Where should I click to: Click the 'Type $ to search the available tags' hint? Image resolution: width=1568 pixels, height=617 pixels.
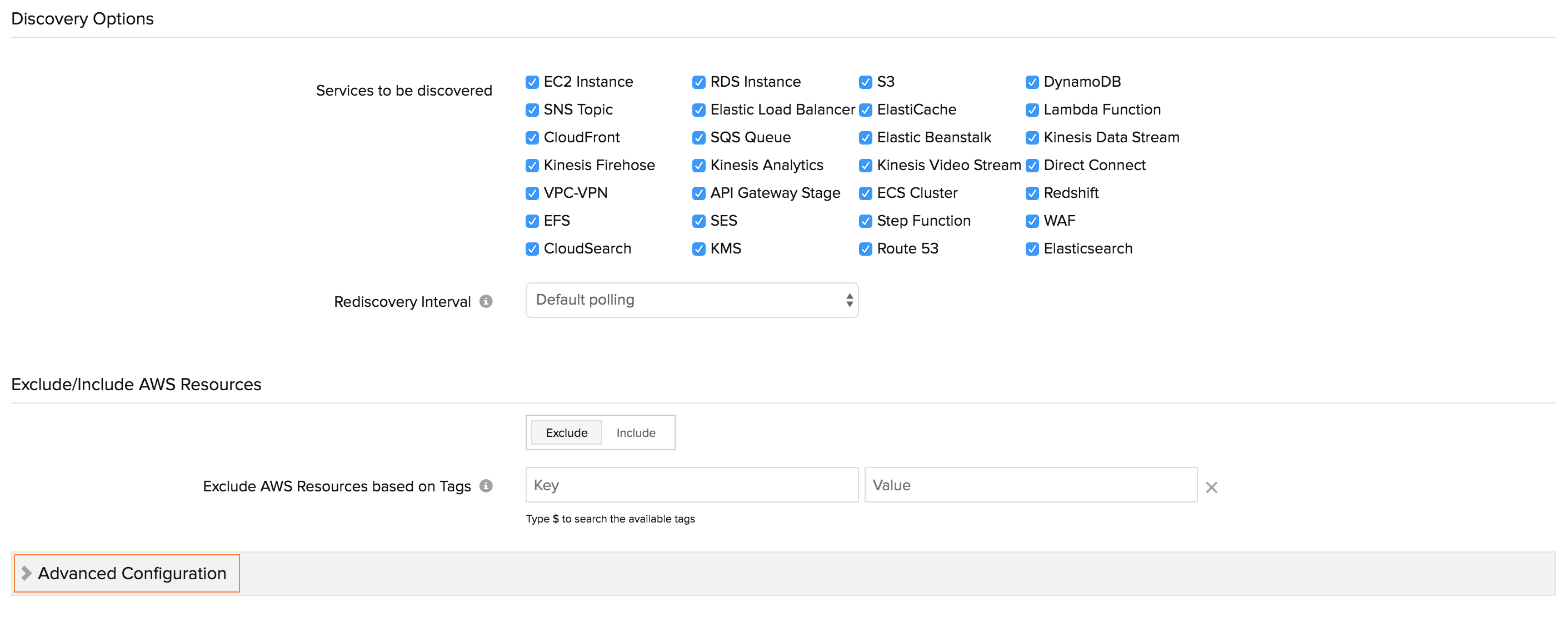coord(611,519)
